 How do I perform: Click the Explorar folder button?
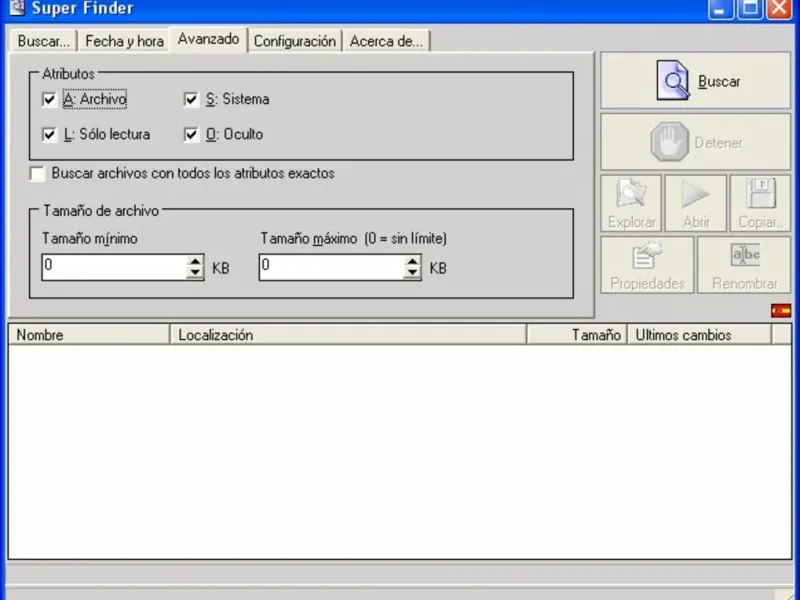pos(631,204)
